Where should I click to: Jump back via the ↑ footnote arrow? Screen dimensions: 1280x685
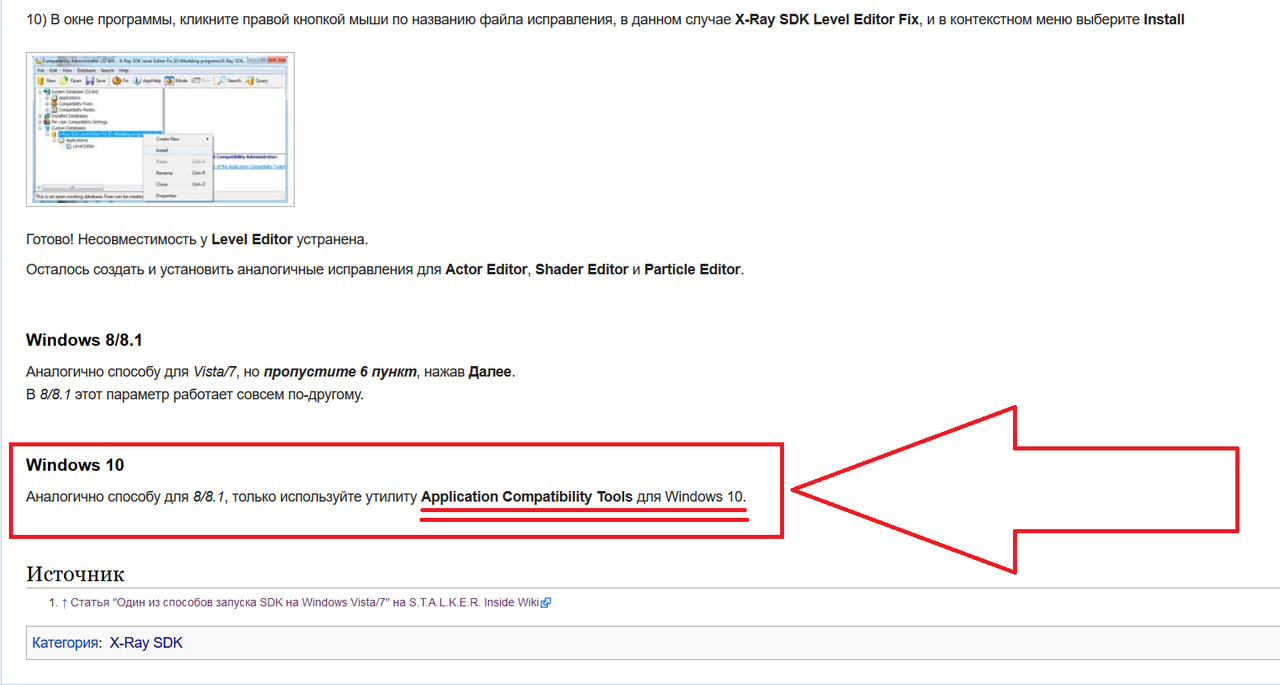(x=64, y=602)
